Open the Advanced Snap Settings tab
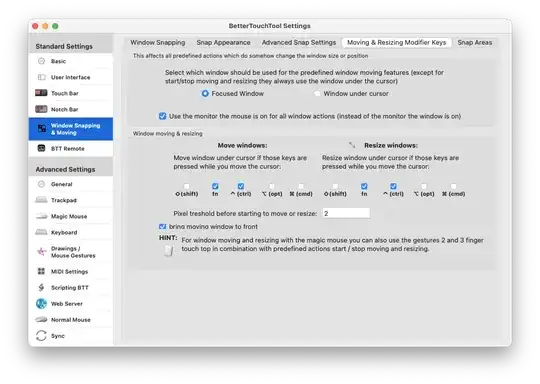Screen dimensions: 540x384 (x=299, y=42)
